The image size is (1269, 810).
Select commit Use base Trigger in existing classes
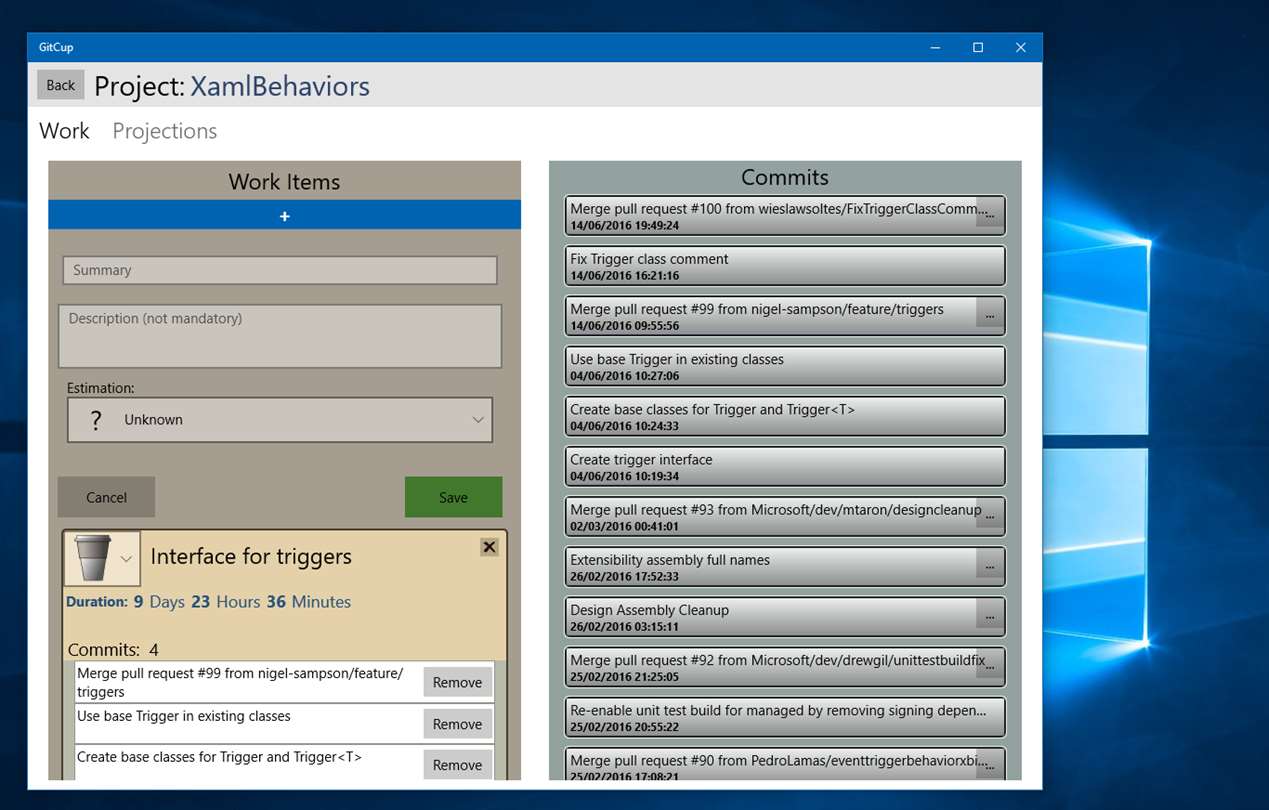point(785,366)
